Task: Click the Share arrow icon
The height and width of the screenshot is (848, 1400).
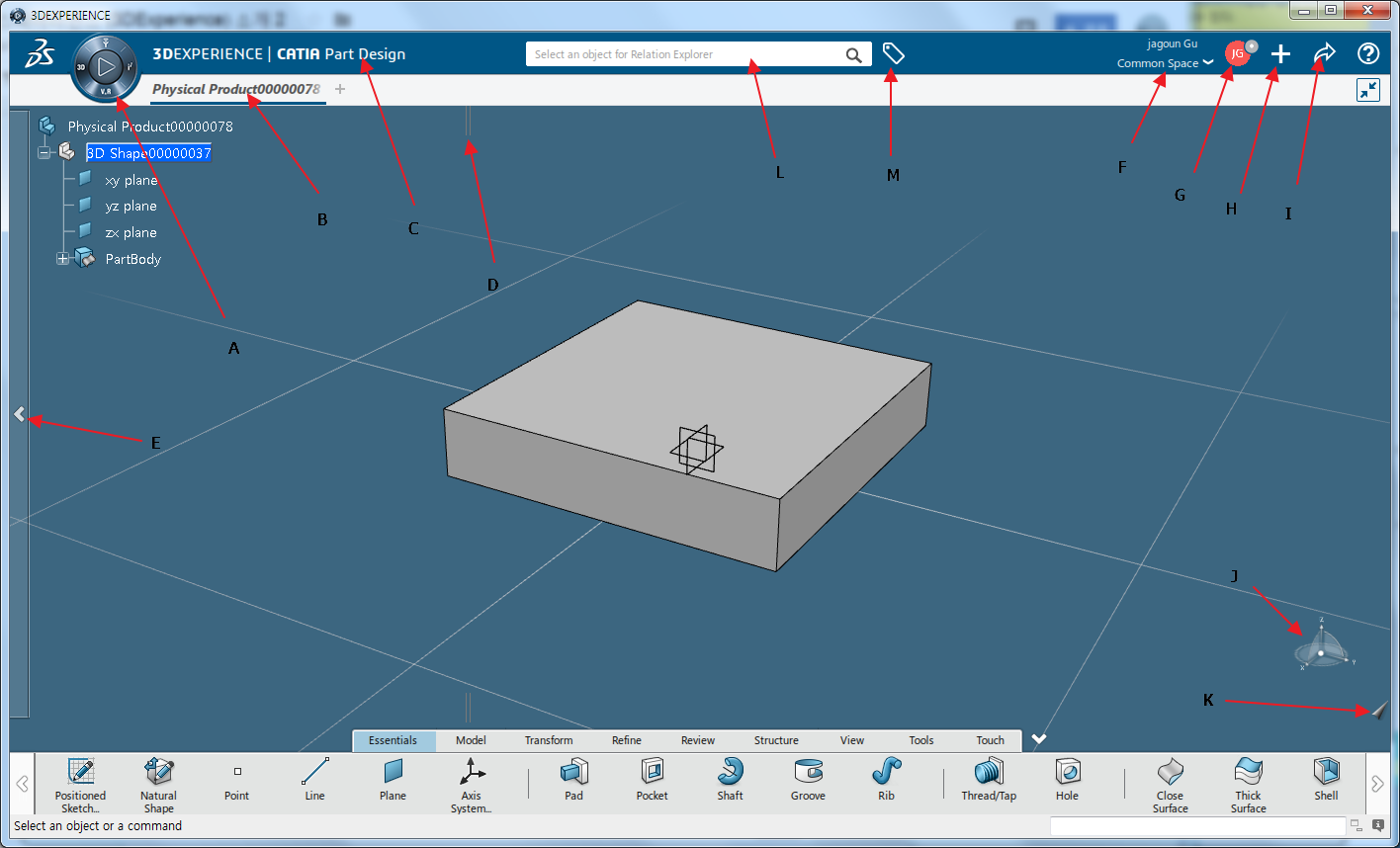Action: click(1325, 53)
